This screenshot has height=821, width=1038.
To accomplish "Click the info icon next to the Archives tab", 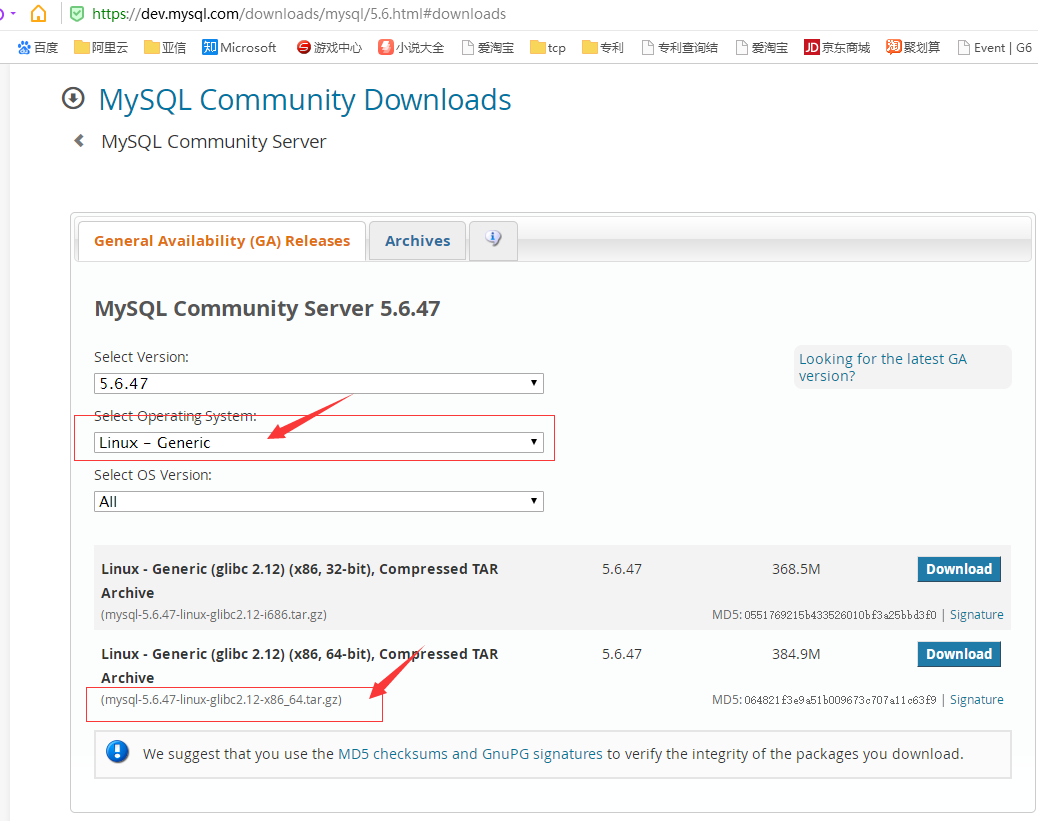I will click(x=492, y=237).
